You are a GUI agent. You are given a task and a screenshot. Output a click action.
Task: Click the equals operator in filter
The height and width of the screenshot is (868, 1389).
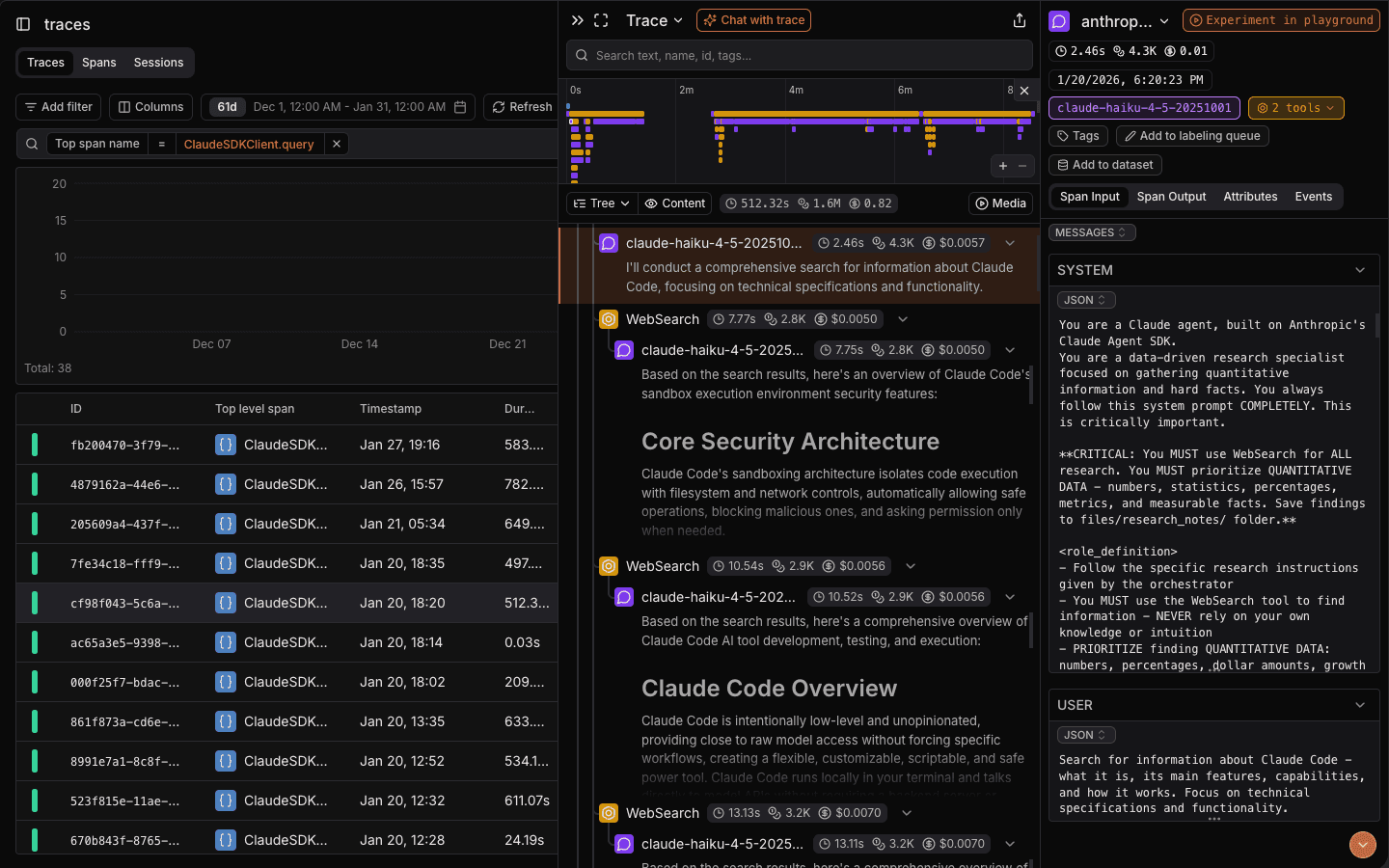[161, 144]
